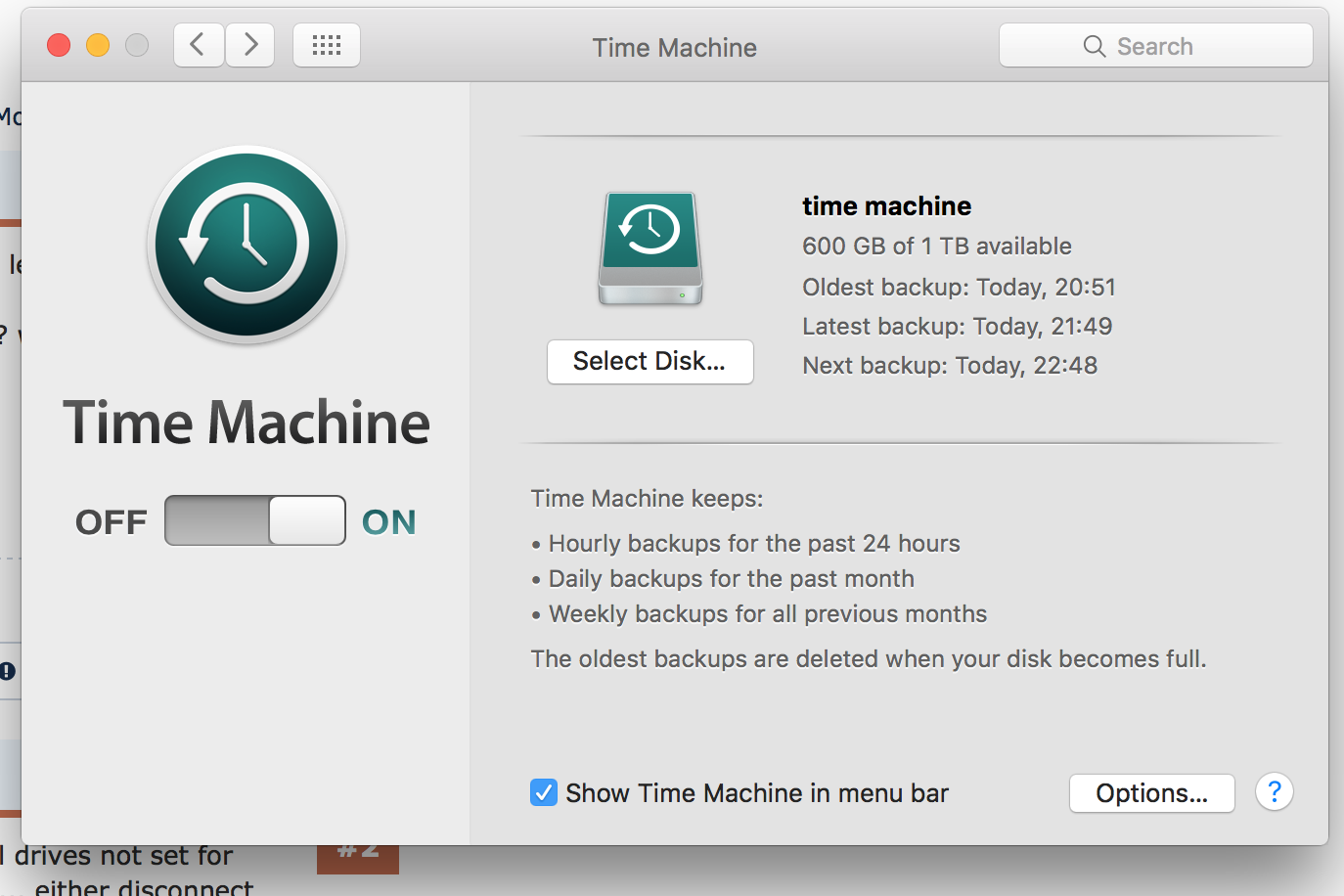
Task: Click the OFF label beside switch
Action: tap(112, 522)
